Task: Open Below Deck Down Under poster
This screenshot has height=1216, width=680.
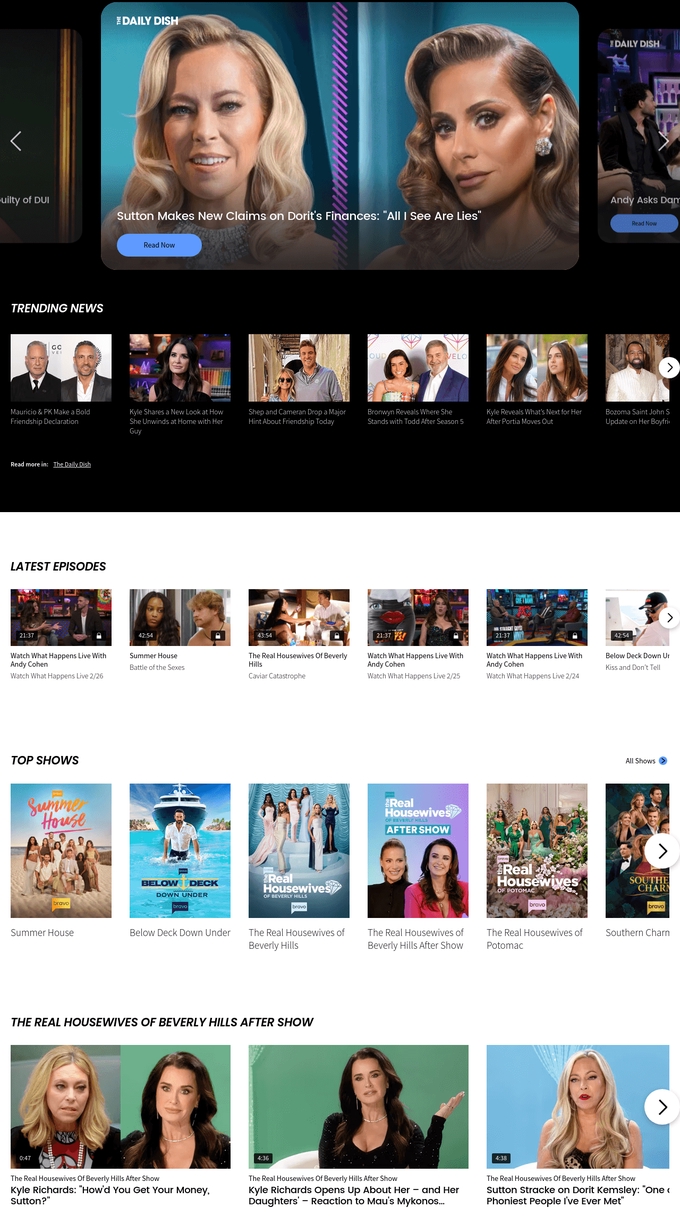Action: point(180,851)
